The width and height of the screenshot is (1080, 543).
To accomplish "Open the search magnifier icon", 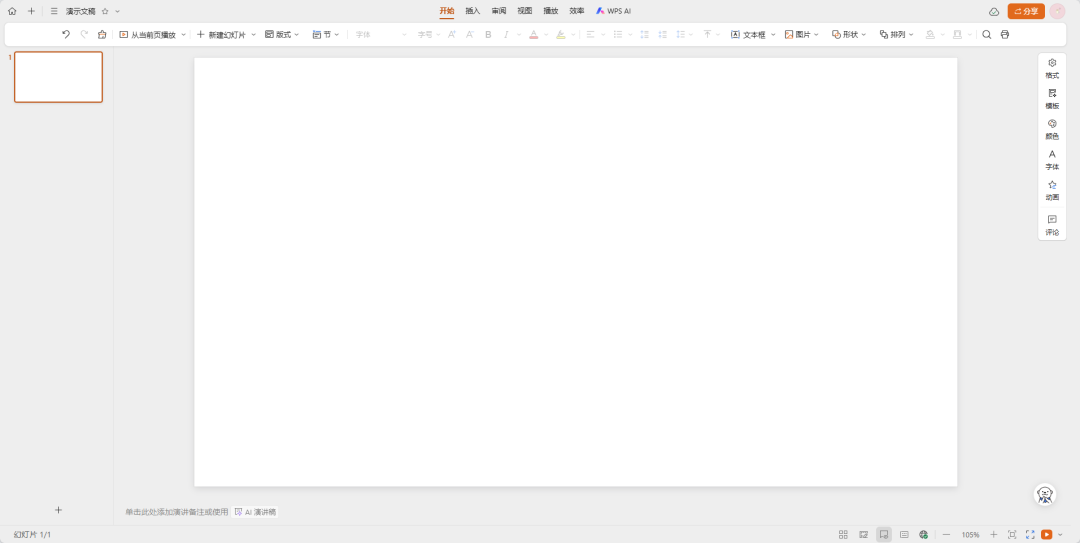I will 987,34.
